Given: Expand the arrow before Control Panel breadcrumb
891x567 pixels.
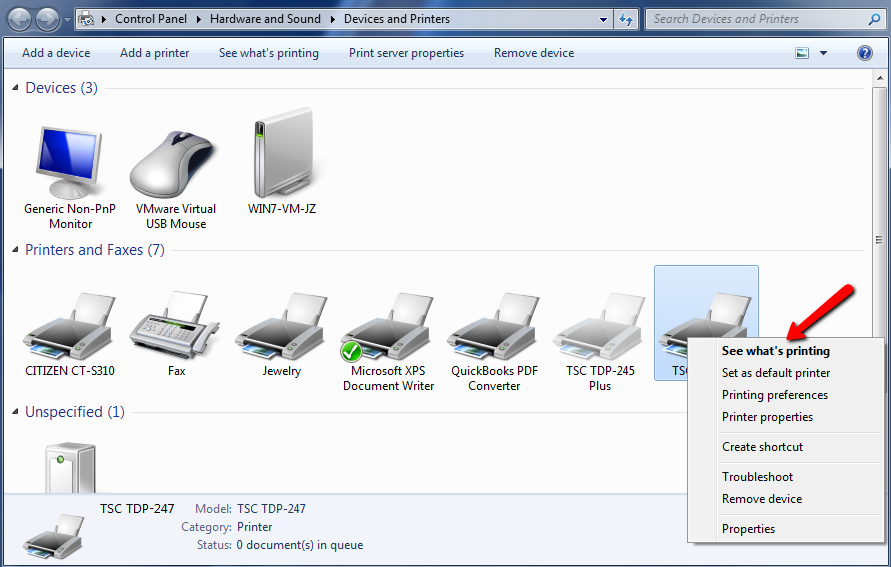Looking at the screenshot, I should tap(104, 19).
